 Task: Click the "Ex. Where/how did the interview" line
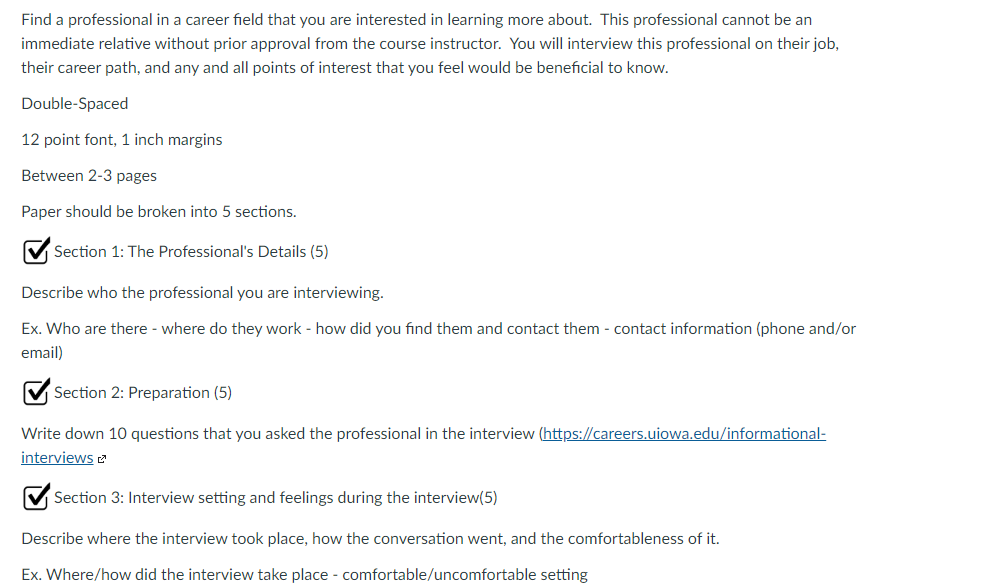tap(304, 575)
